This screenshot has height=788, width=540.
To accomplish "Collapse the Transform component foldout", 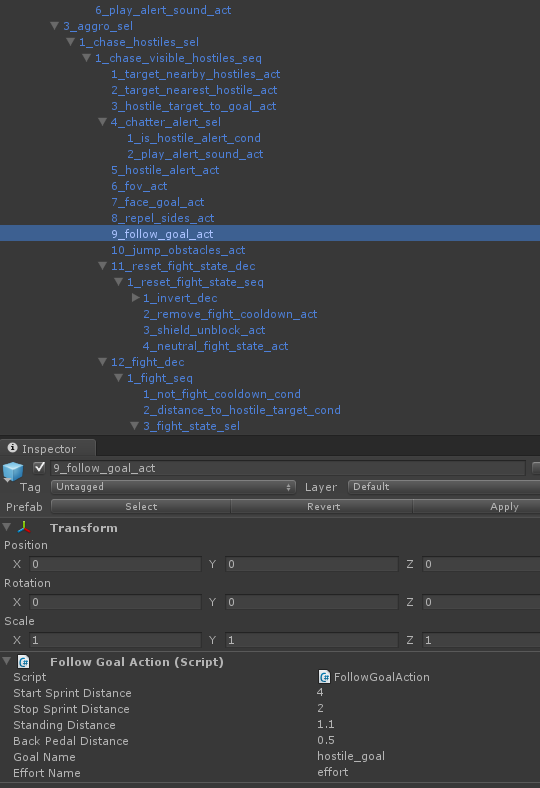I will (7, 527).
